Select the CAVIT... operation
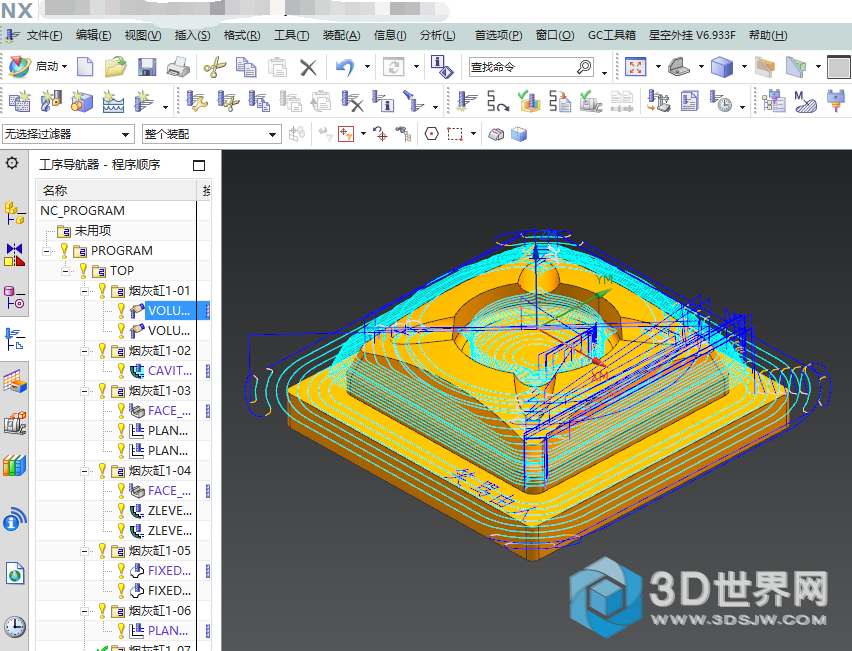The width and height of the screenshot is (852, 651). [170, 371]
